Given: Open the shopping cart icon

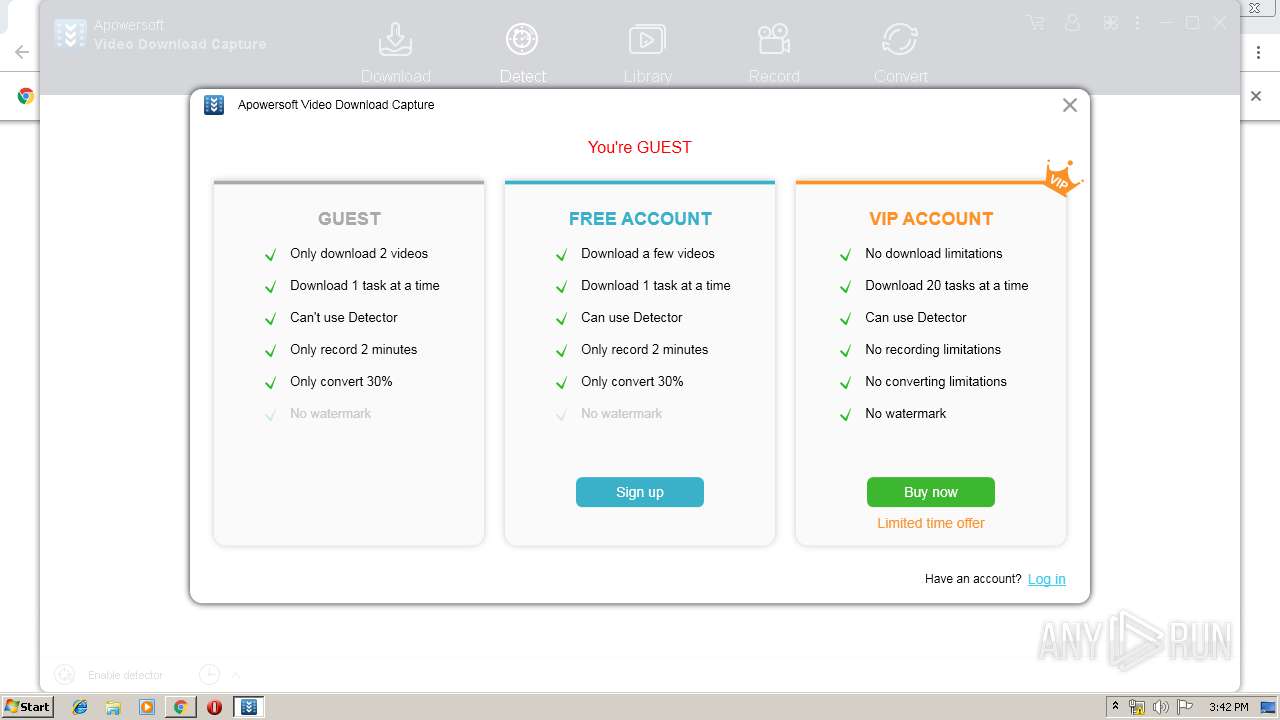Looking at the screenshot, I should point(1035,22).
